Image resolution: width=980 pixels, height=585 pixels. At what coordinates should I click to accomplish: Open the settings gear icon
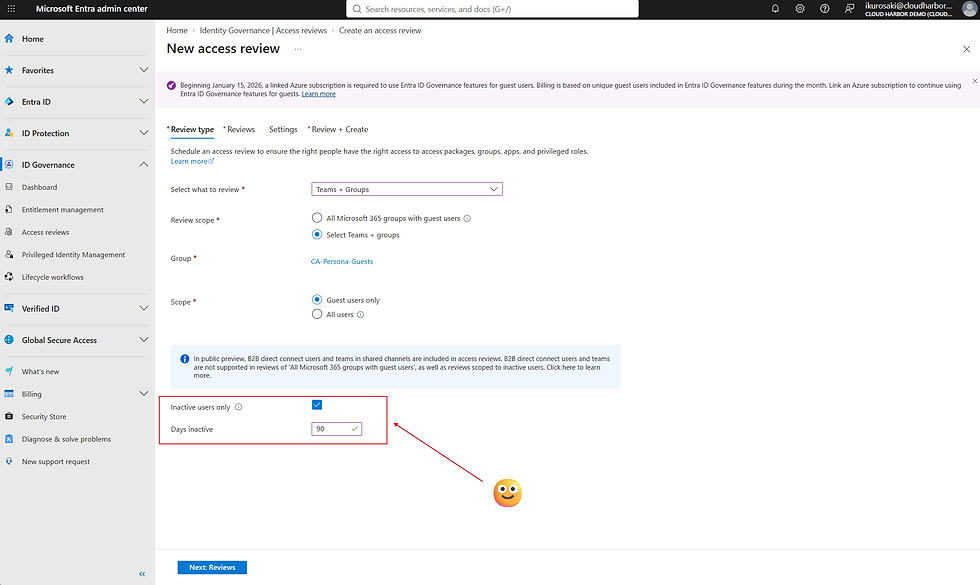800,9
